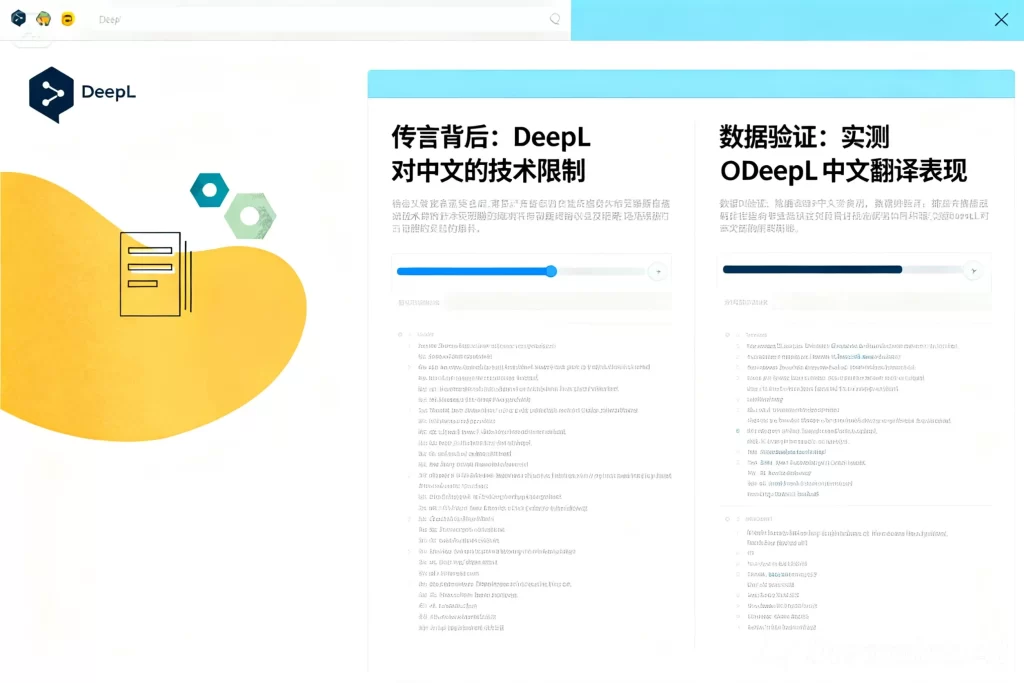Dismiss the top banner with the X button
This screenshot has height=683, width=1024.
1001,19
